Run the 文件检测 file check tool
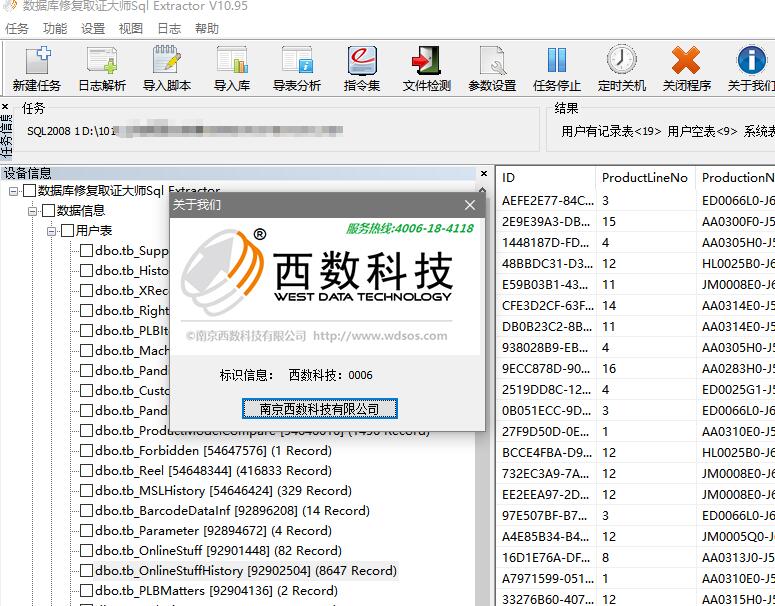This screenshot has height=606, width=775. [427, 68]
